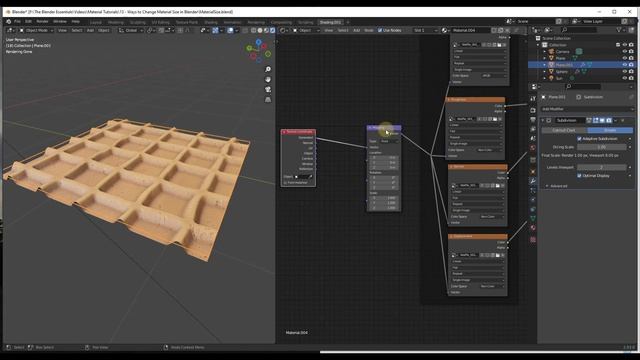Select wireframe viewport shading icon
Screen dimensions: 640x360
[x=254, y=30]
